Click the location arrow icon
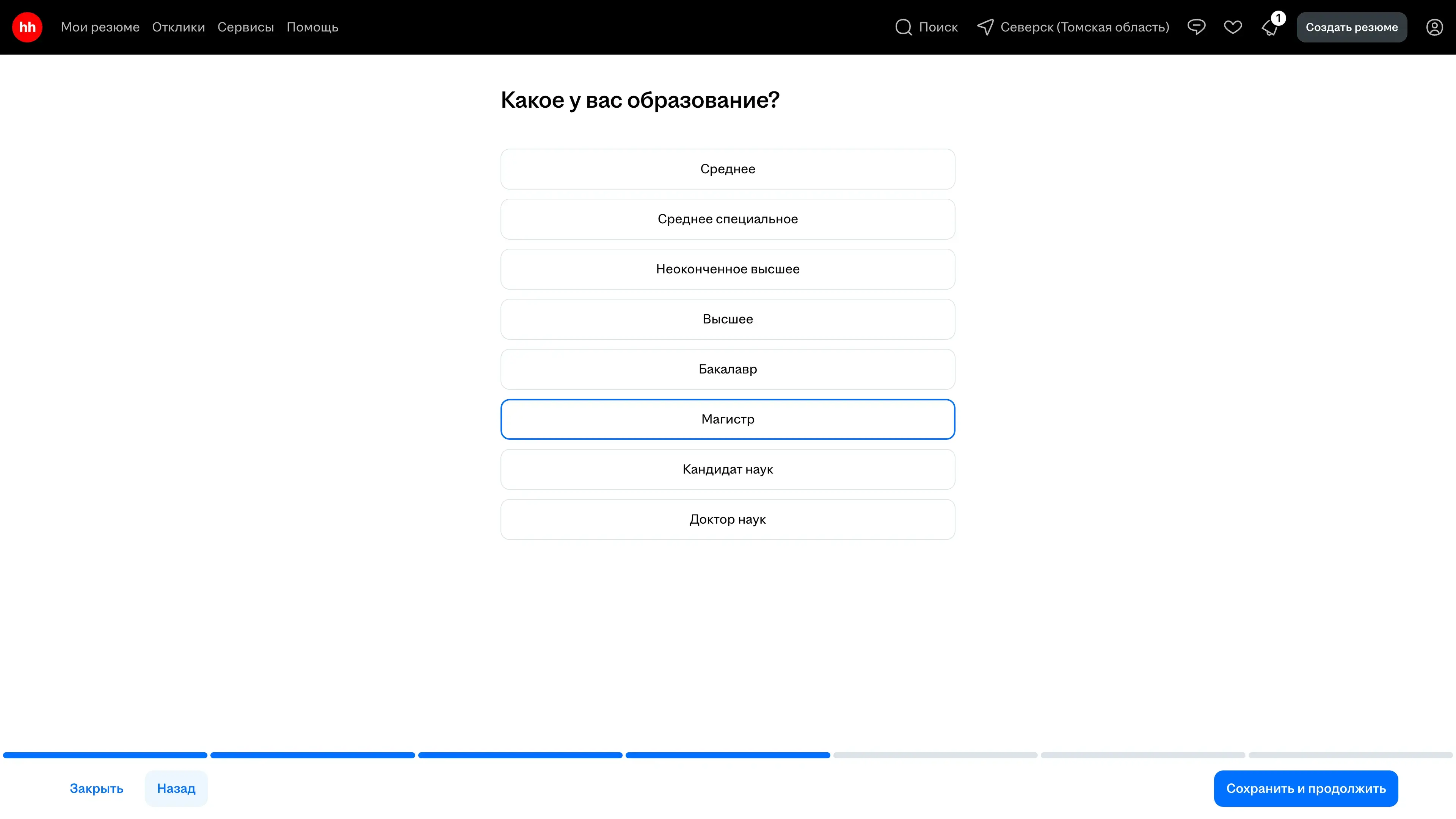 pyautogui.click(x=985, y=27)
